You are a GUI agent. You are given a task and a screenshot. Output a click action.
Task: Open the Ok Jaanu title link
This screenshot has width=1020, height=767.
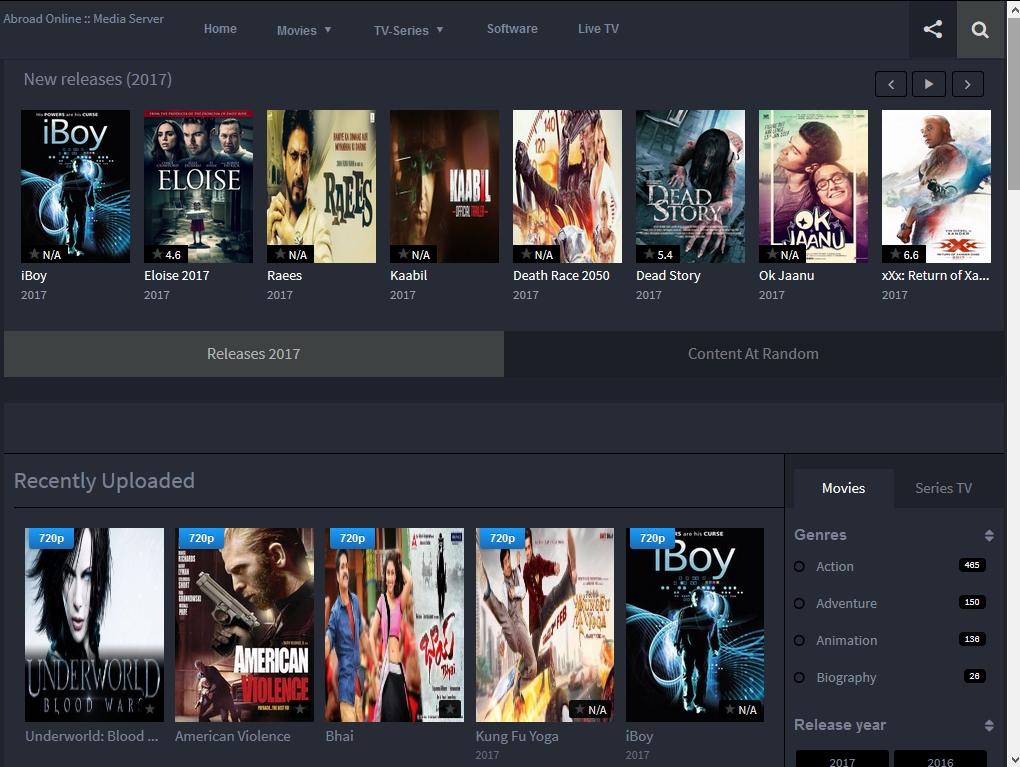[786, 276]
